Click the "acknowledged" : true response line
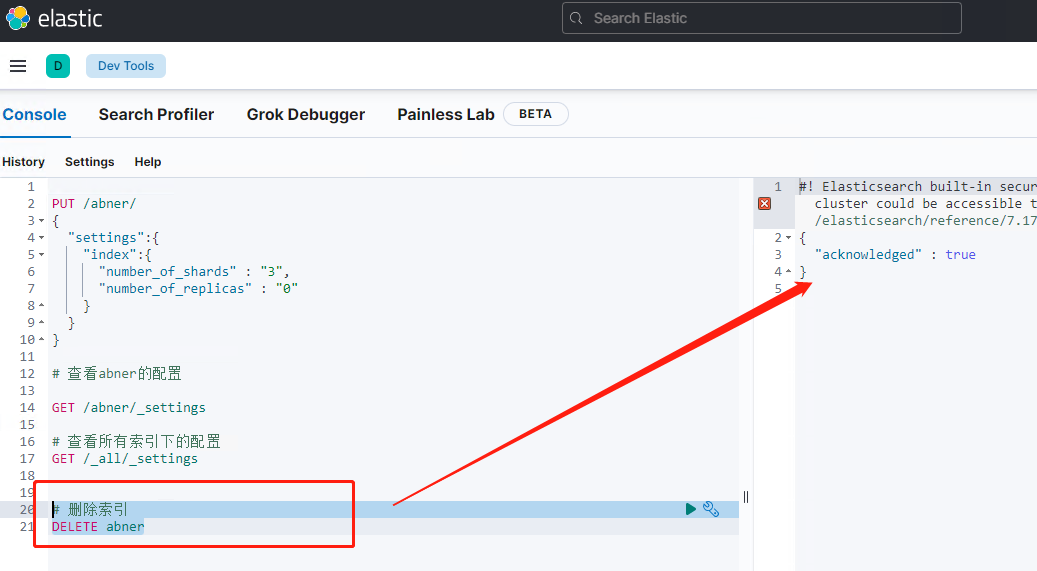 [895, 255]
